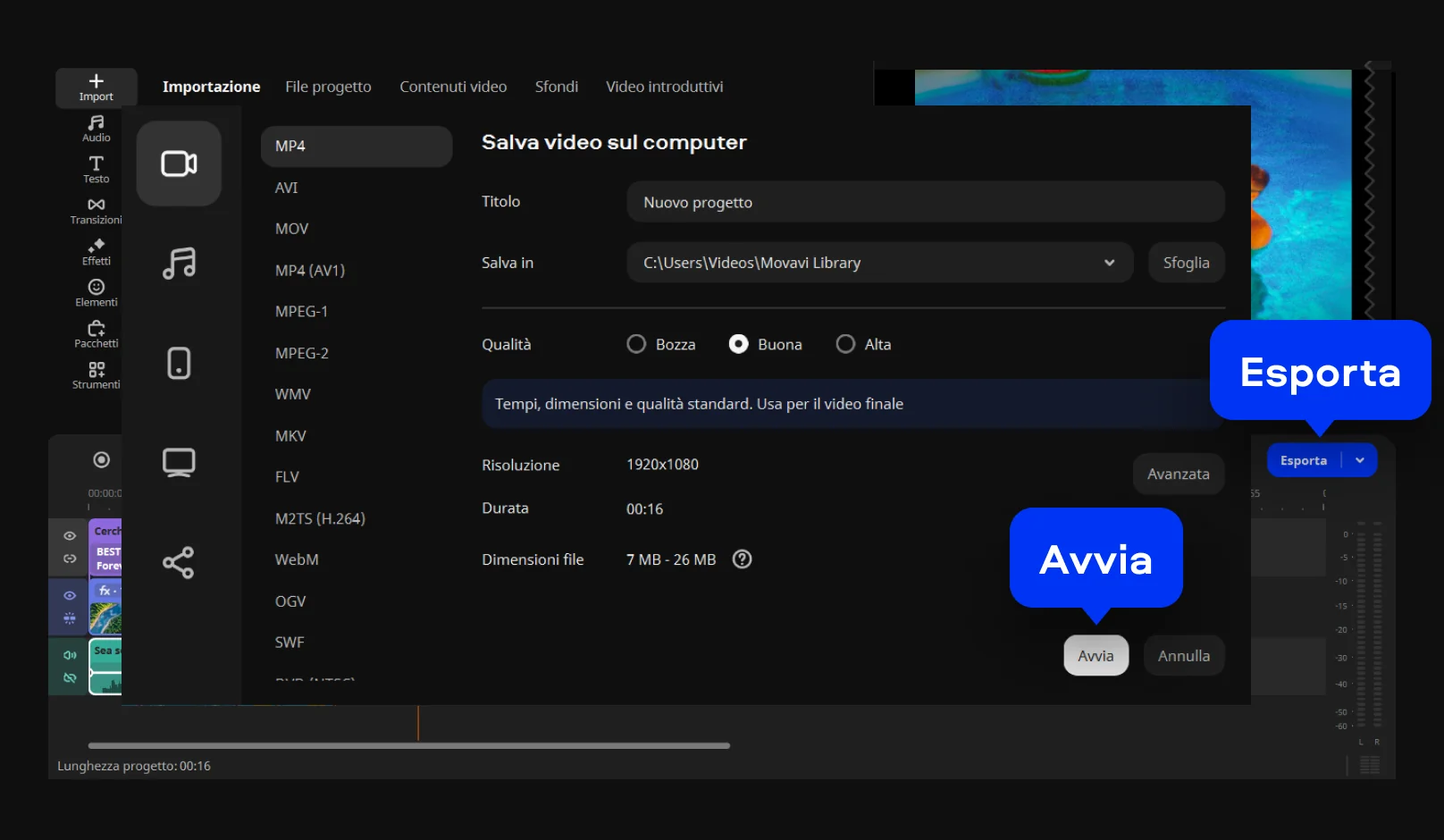Open the Sfondi tab
This screenshot has height=840, width=1444.
click(556, 87)
